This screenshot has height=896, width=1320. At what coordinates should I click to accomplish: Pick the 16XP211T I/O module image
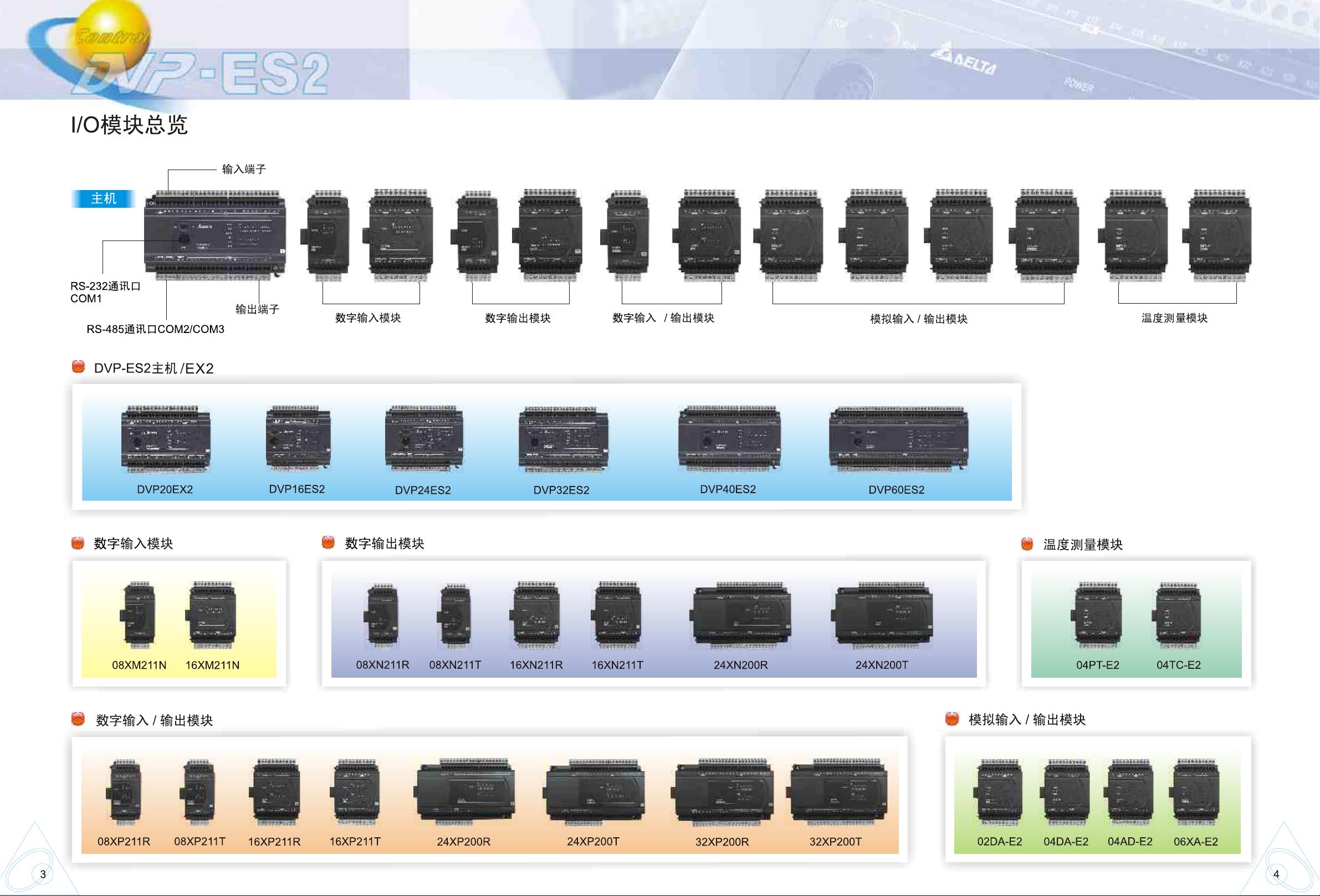pos(356,793)
